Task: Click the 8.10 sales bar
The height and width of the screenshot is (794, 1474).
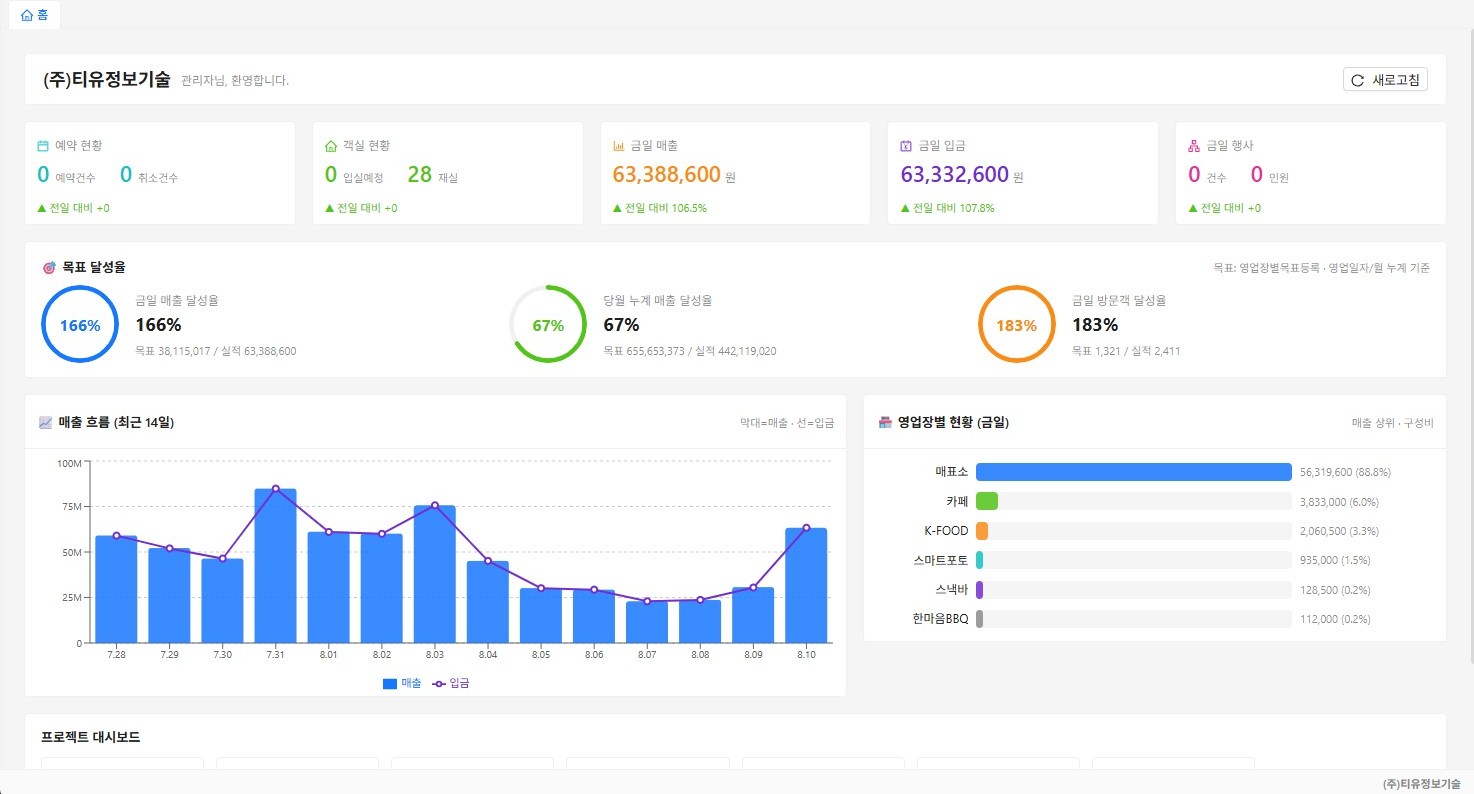Action: tap(806, 586)
